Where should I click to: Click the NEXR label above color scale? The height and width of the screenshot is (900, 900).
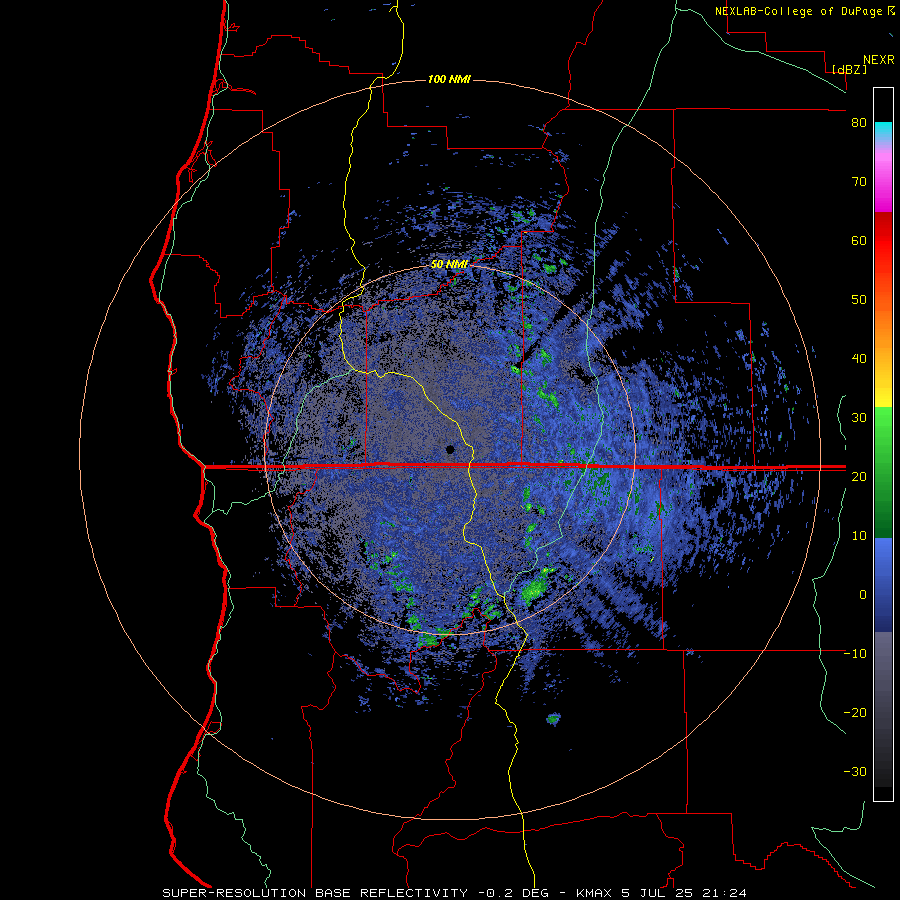879,60
